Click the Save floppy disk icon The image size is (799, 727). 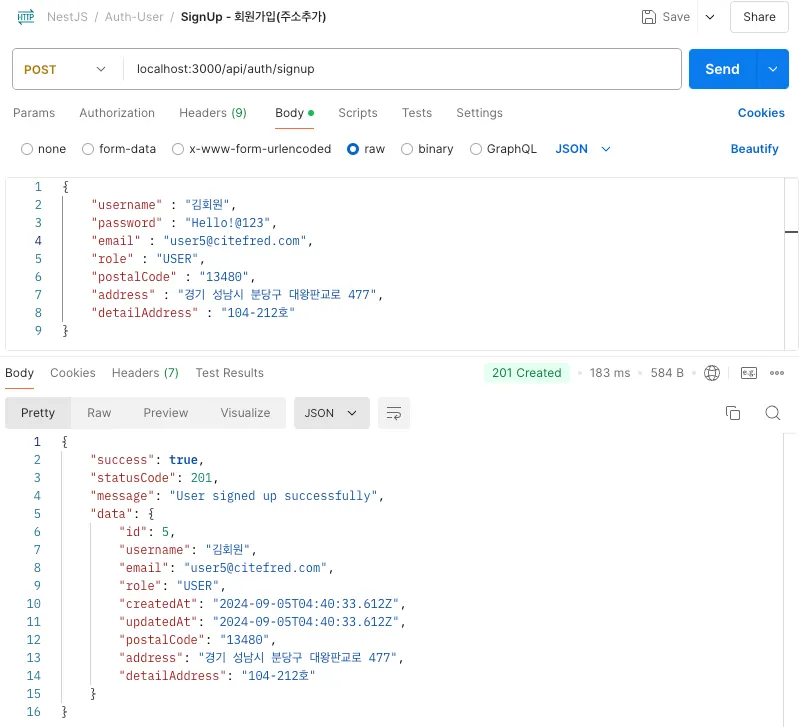pos(649,17)
